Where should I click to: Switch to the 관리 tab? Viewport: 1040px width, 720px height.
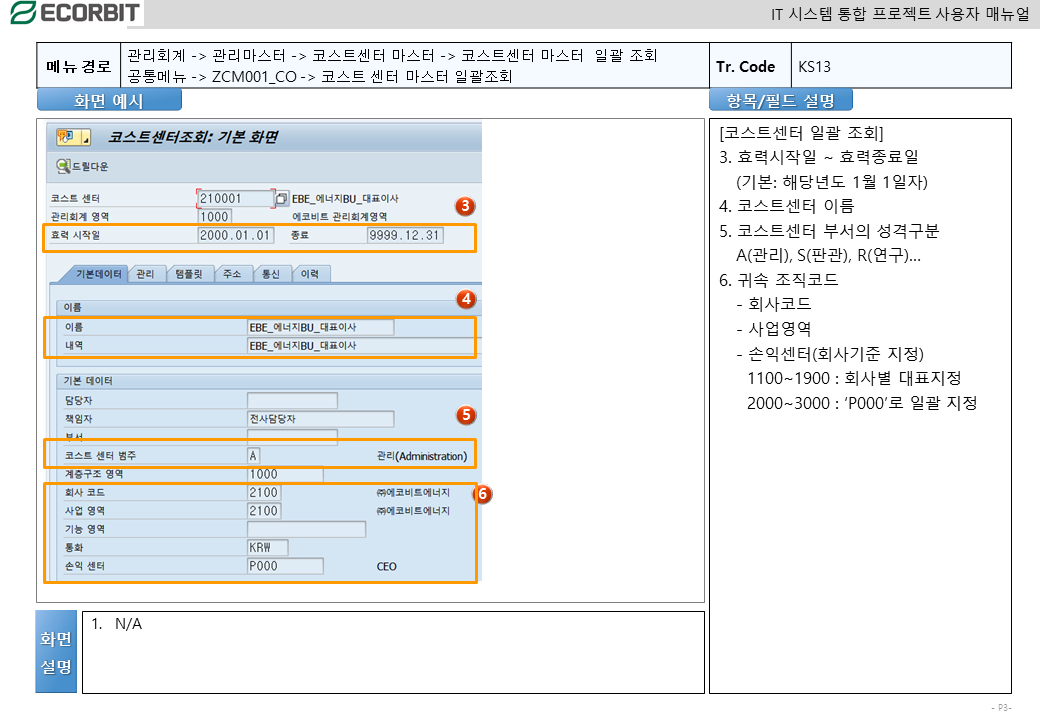pos(145,274)
